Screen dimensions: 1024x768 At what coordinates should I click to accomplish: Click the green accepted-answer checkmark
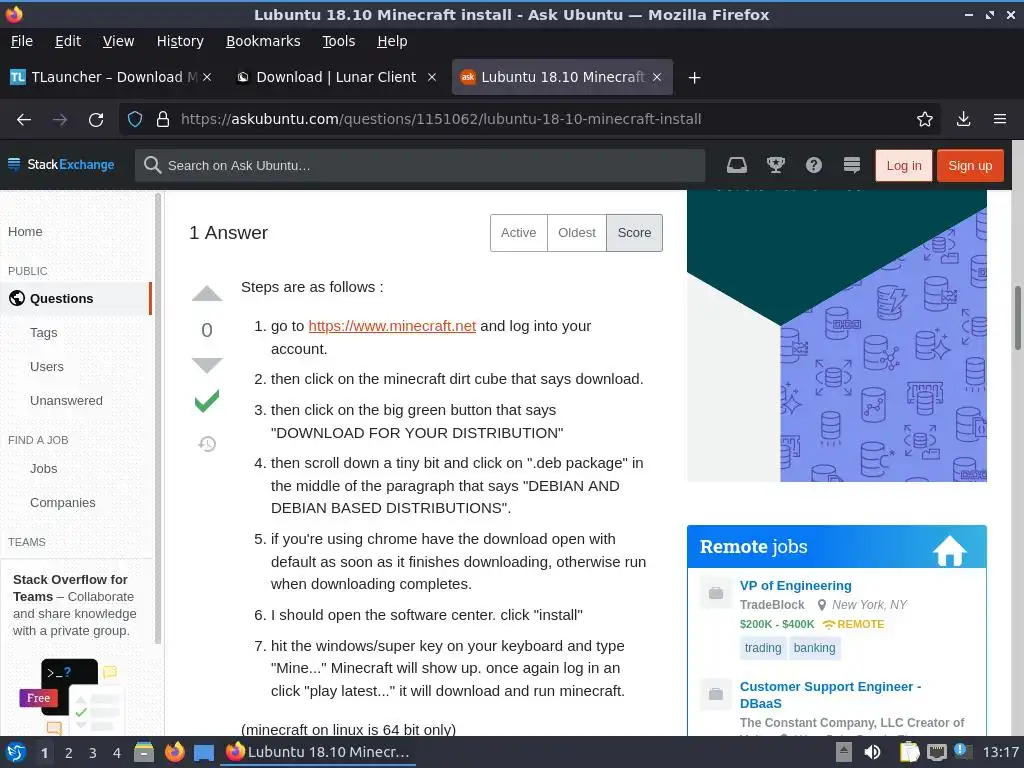207,401
